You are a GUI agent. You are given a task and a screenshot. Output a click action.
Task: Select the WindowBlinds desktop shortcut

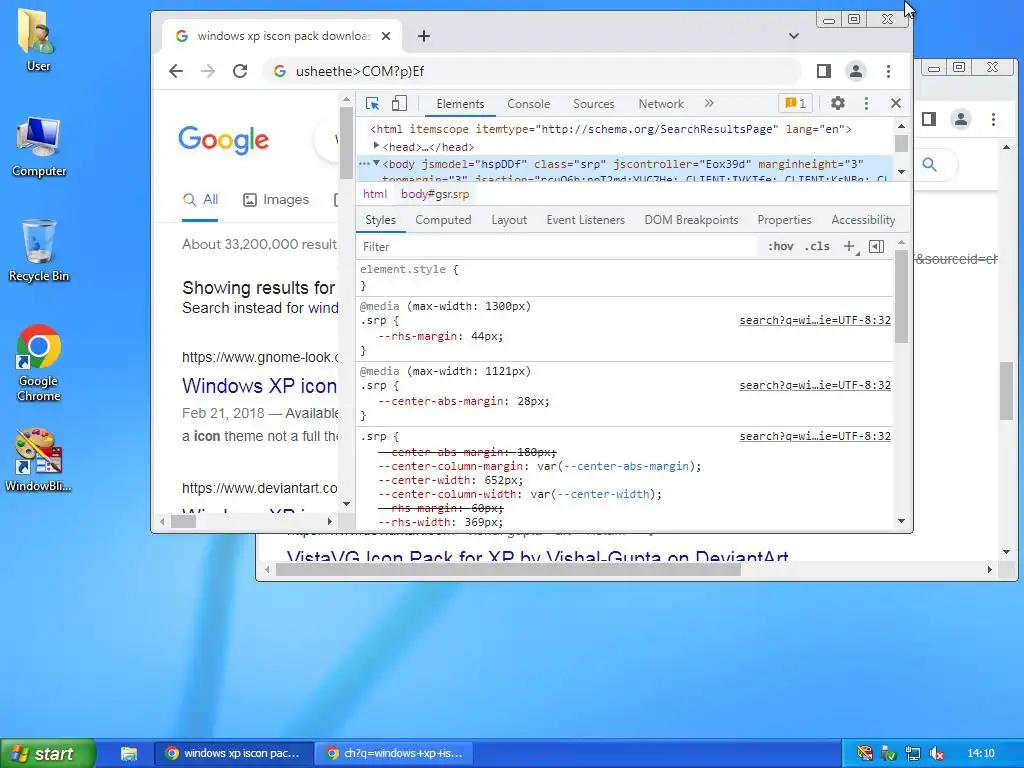tap(38, 460)
